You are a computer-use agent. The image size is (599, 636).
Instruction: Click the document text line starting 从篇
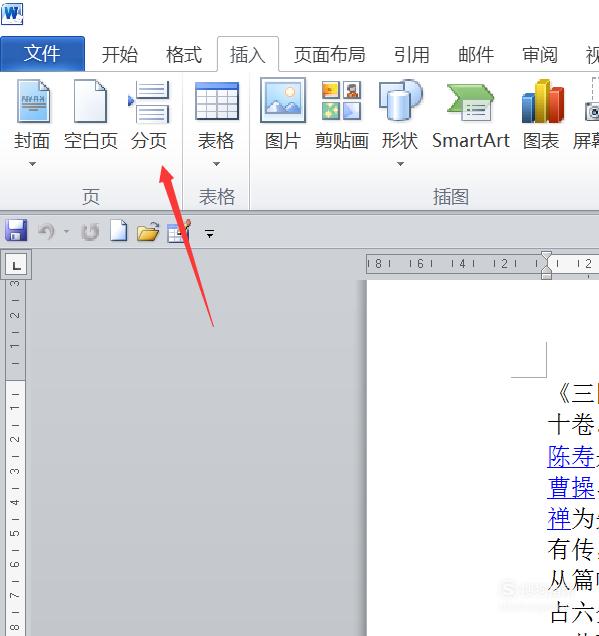[573, 581]
